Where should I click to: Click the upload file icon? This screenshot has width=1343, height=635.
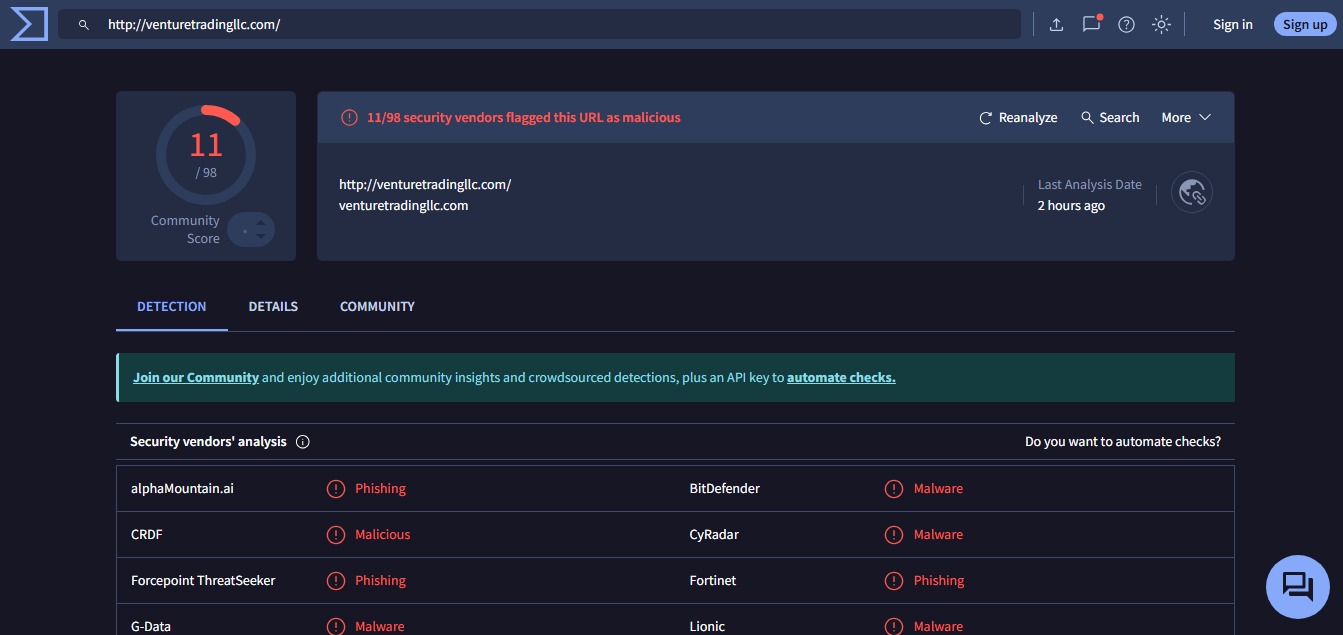[1056, 25]
